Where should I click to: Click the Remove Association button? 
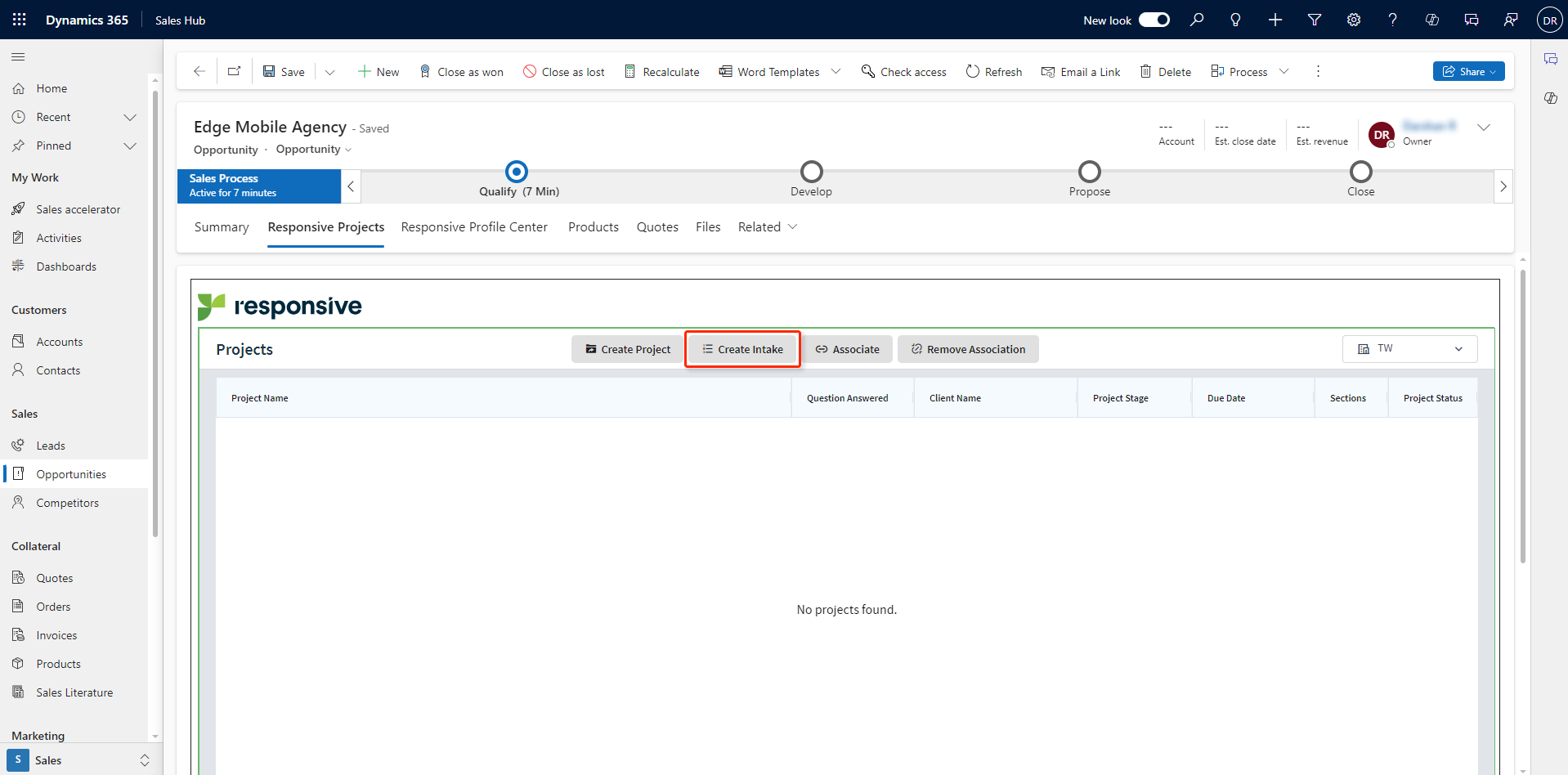[x=968, y=349]
